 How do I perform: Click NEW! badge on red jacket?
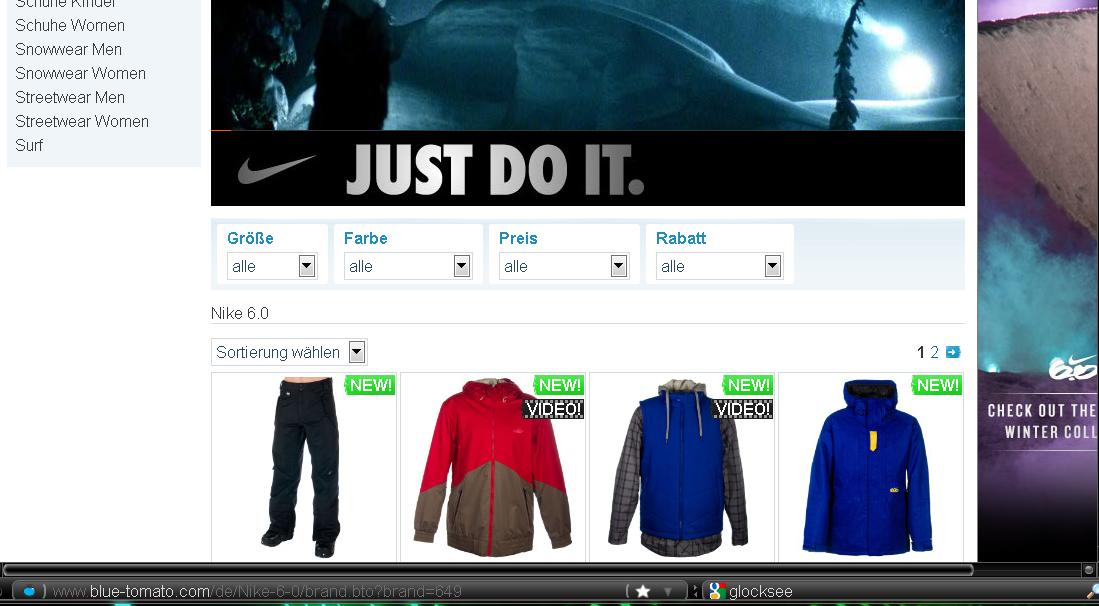[559, 385]
